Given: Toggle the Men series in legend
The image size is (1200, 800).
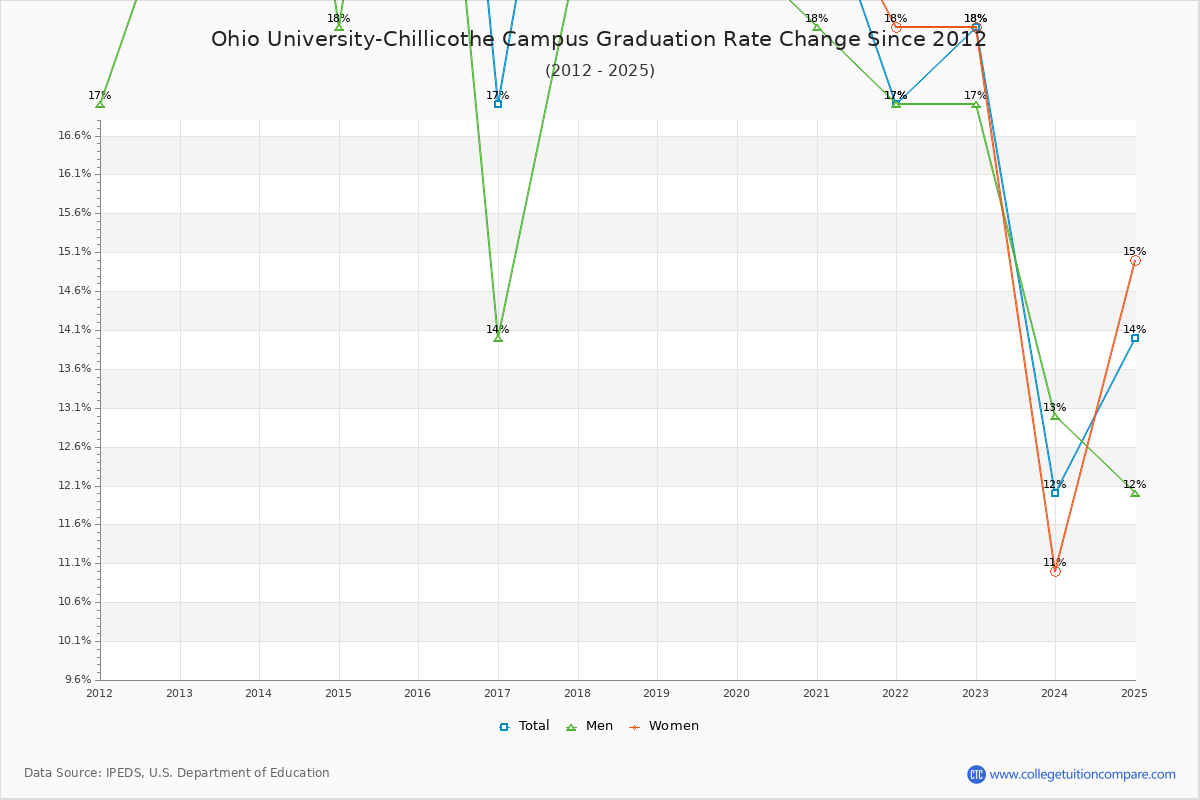Looking at the screenshot, I should pos(589,726).
